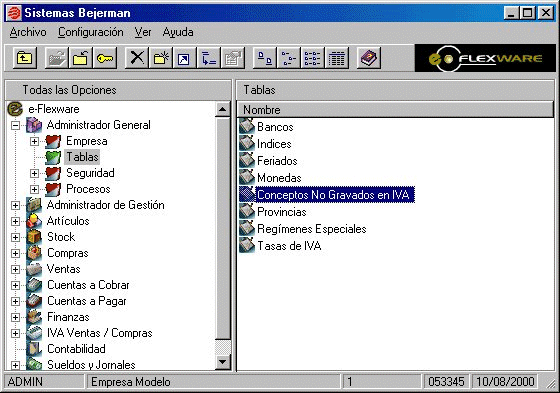
Task: Click the Nombre column header
Action: 395,110
